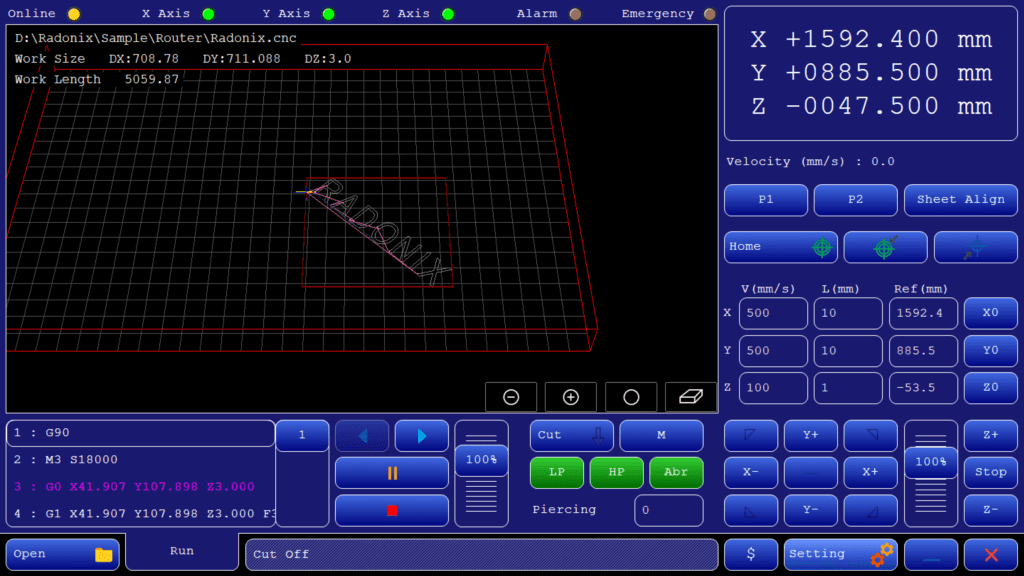This screenshot has height=576, width=1024.
Task: Adjust the jog speed 100% slider
Action: (931, 462)
